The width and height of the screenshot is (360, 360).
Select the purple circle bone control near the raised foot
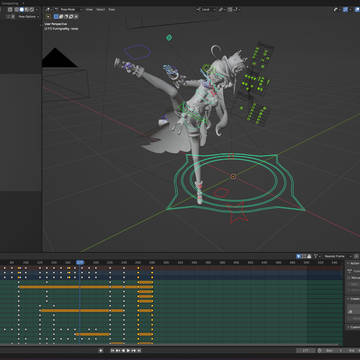coord(137,52)
